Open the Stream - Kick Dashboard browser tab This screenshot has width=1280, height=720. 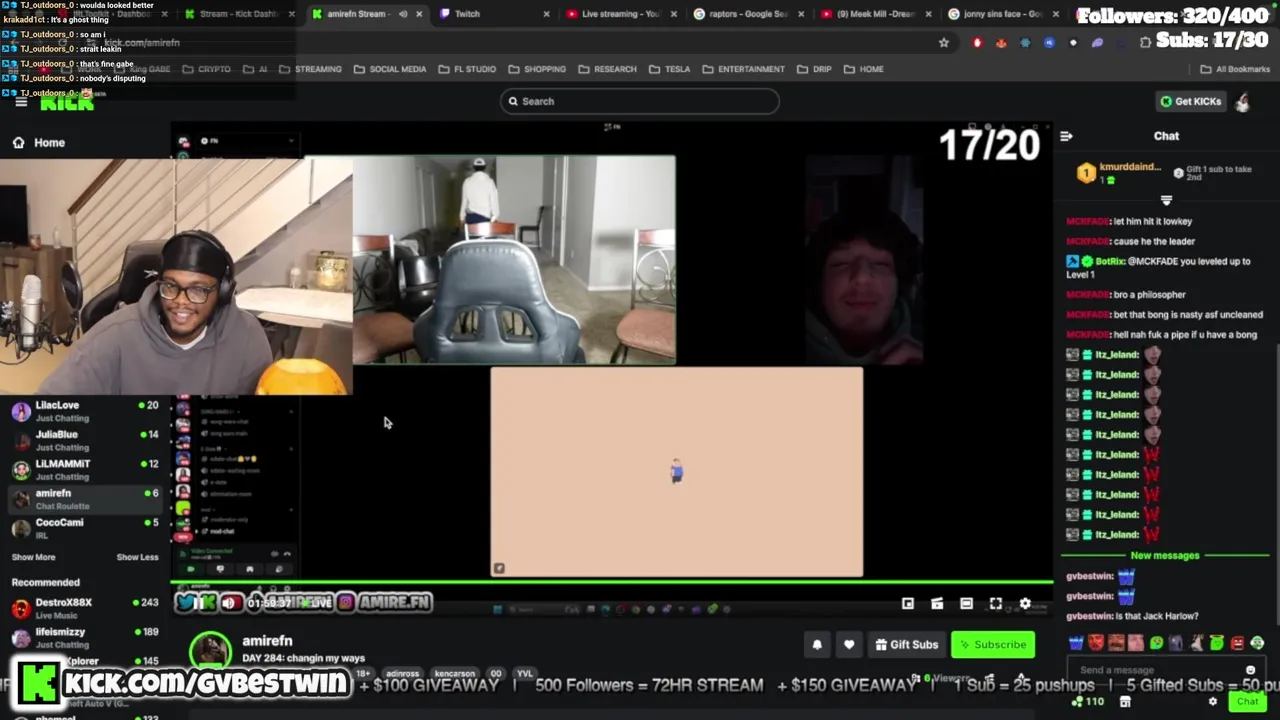238,14
